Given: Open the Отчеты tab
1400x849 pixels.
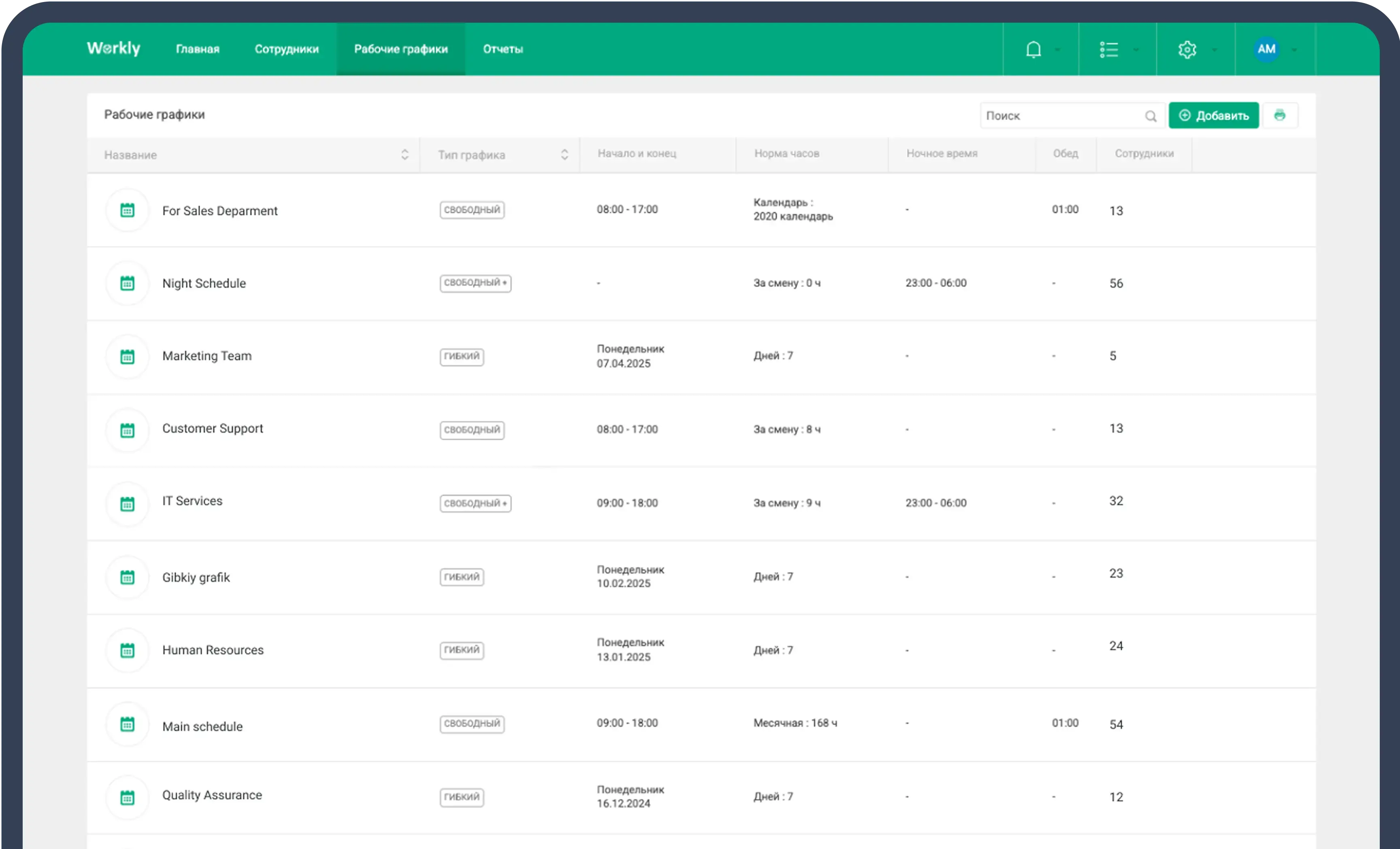Looking at the screenshot, I should [x=502, y=49].
